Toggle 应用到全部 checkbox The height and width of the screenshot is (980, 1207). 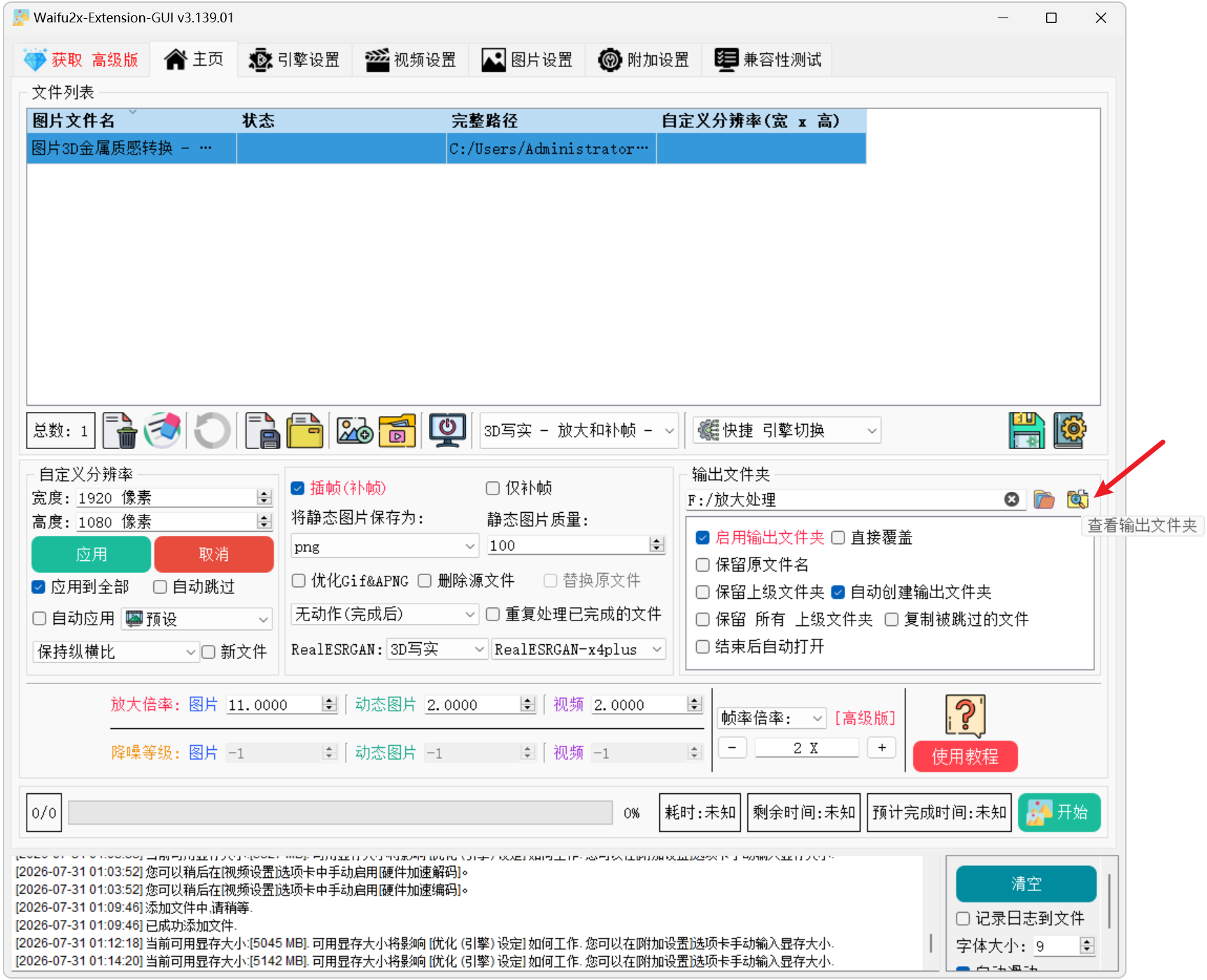[x=38, y=587]
